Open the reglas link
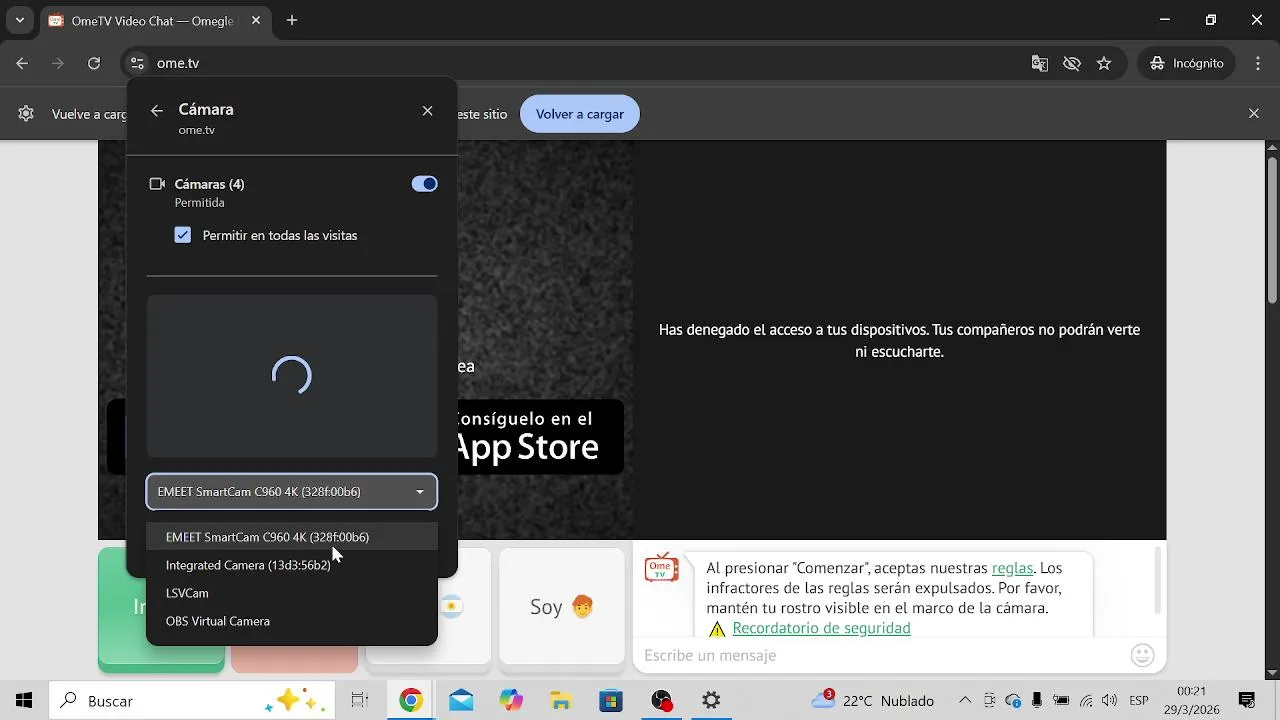Image resolution: width=1280 pixels, height=720 pixels. [1012, 568]
